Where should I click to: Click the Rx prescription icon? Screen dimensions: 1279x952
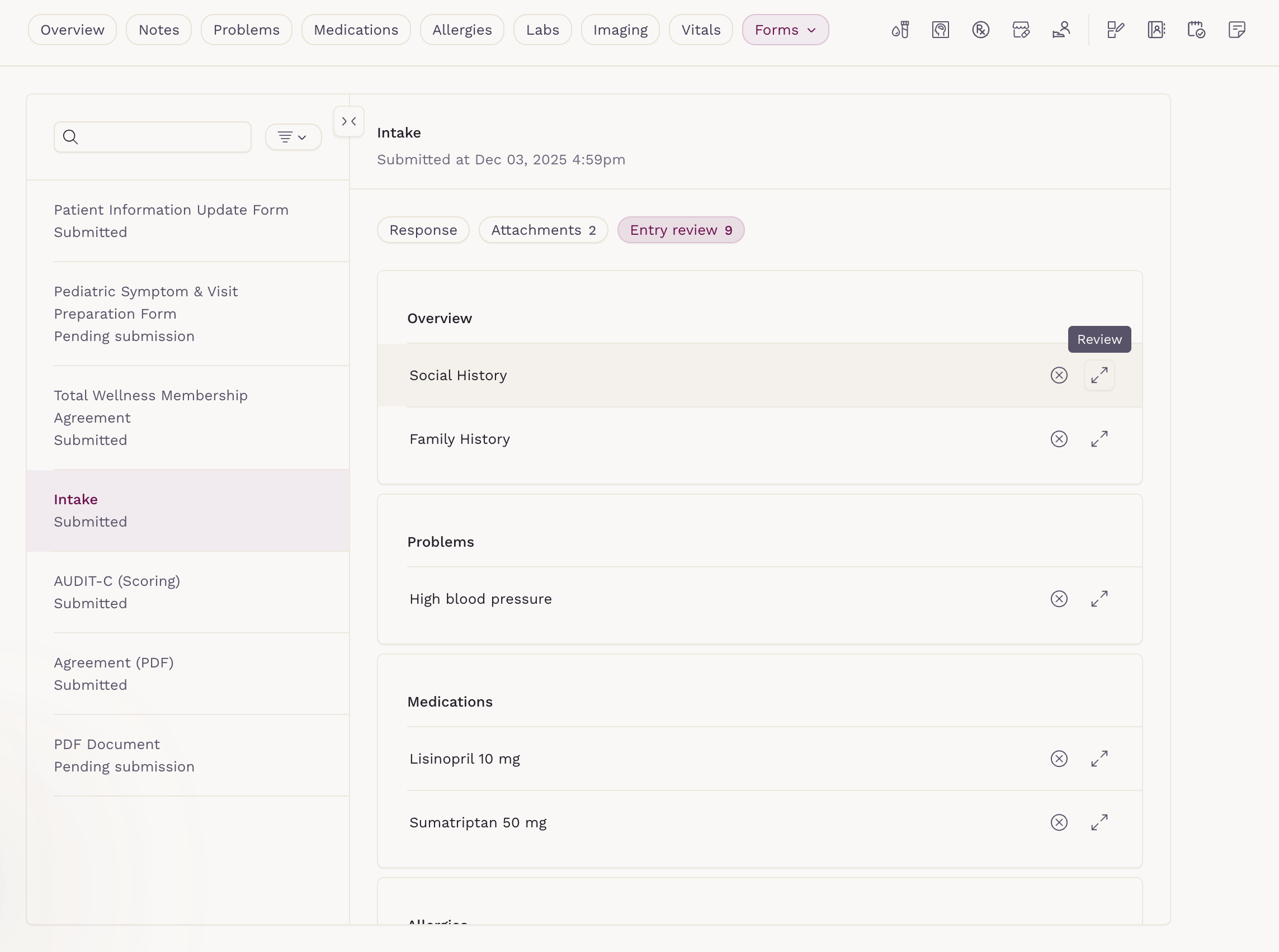[980, 30]
